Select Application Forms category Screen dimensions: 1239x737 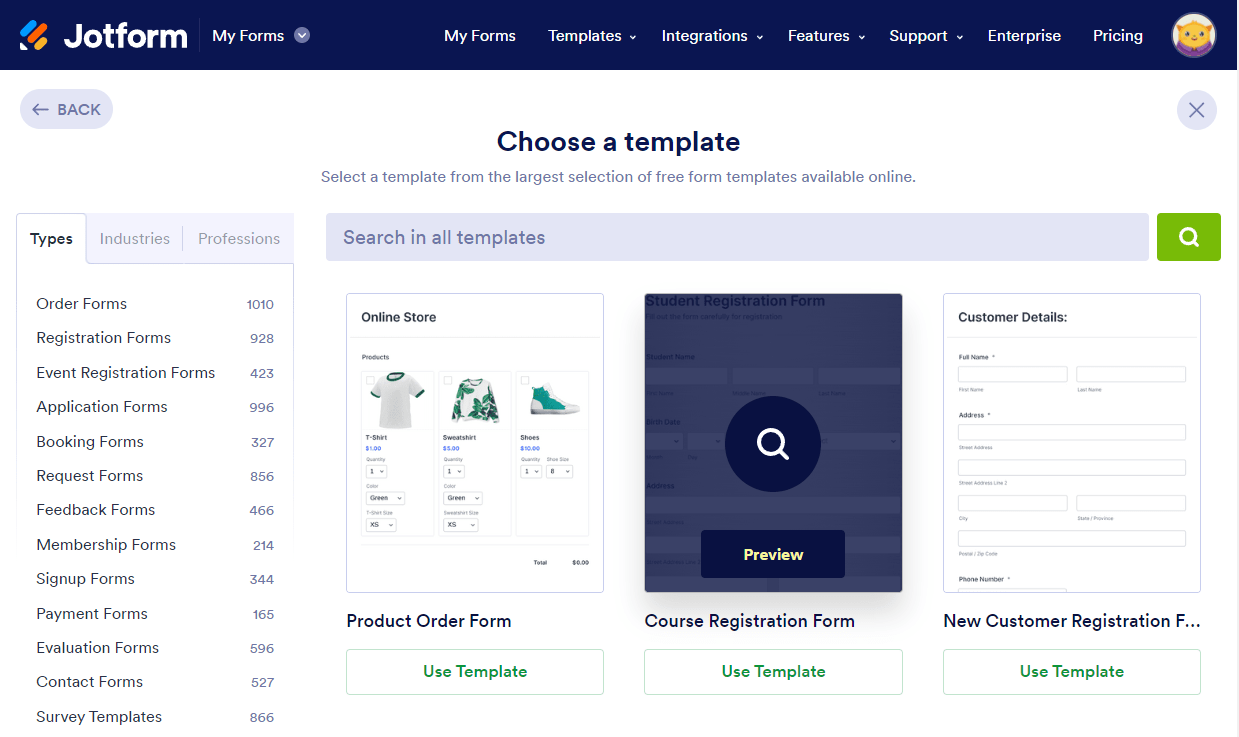click(x=155, y=407)
